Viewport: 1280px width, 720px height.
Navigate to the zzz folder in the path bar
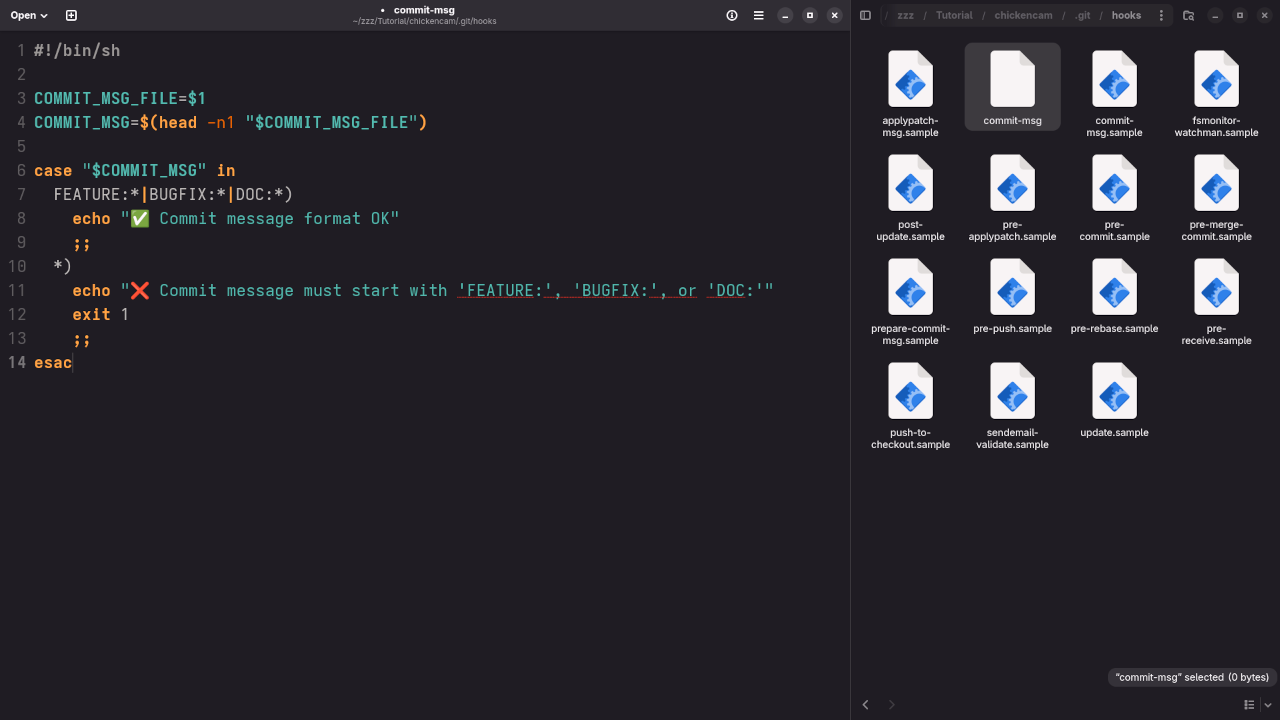pyautogui.click(x=905, y=15)
